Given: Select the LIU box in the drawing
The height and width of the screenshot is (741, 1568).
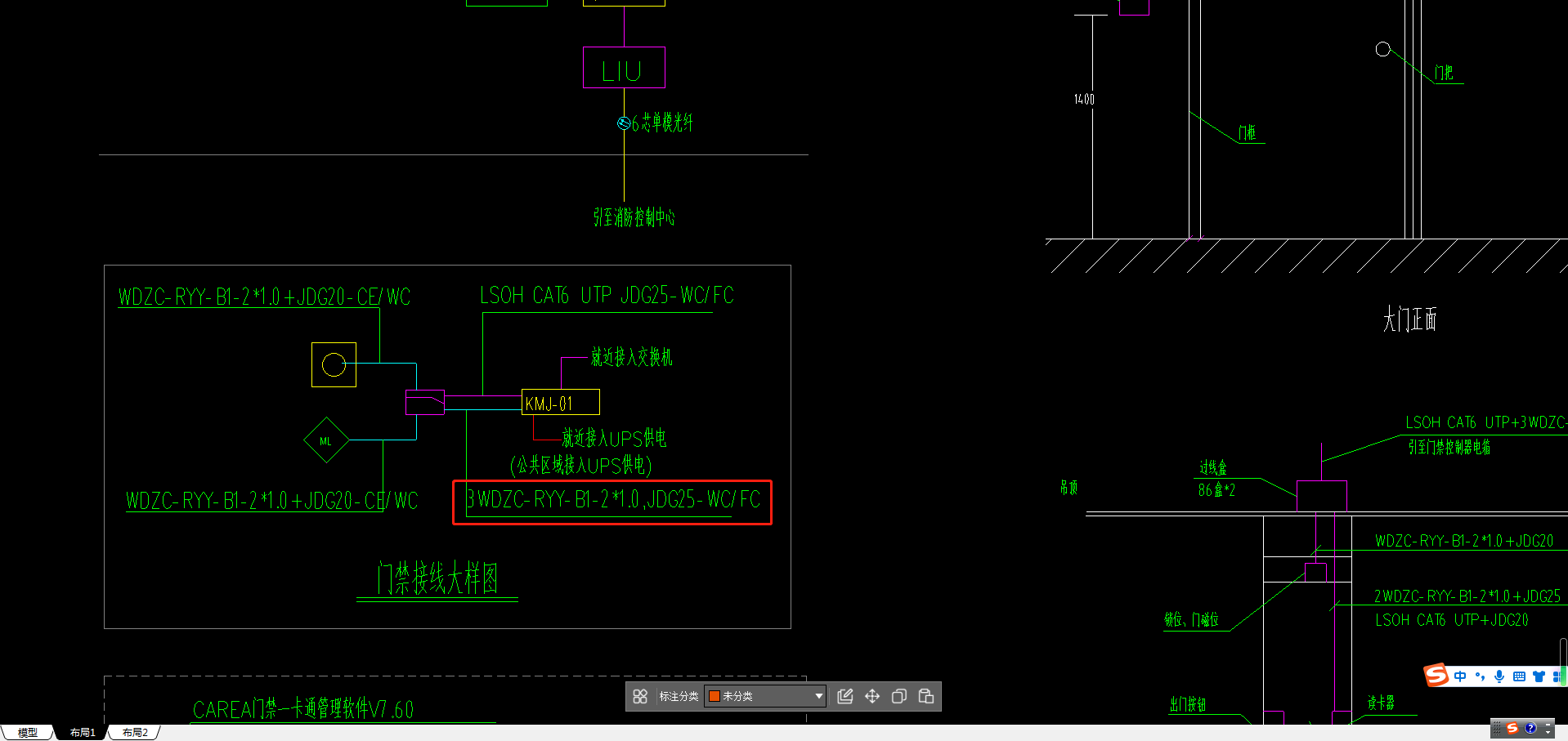Looking at the screenshot, I should pos(624,68).
